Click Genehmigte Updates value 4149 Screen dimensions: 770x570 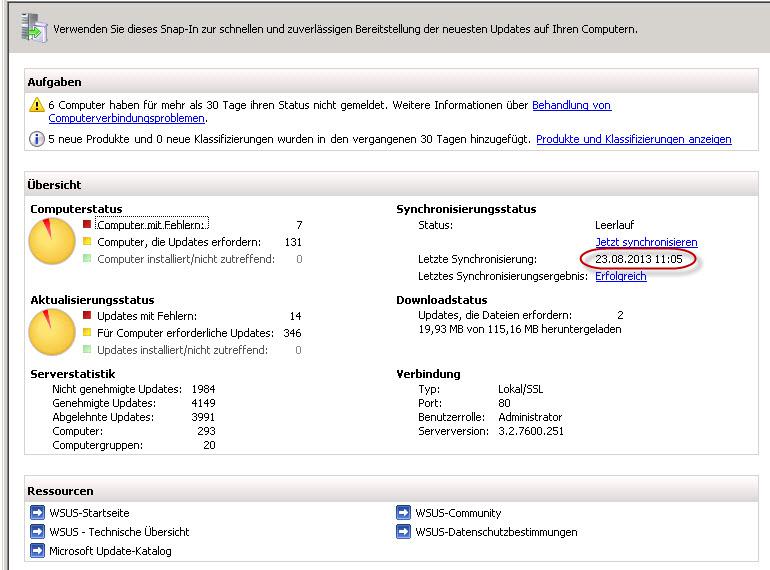pos(203,403)
